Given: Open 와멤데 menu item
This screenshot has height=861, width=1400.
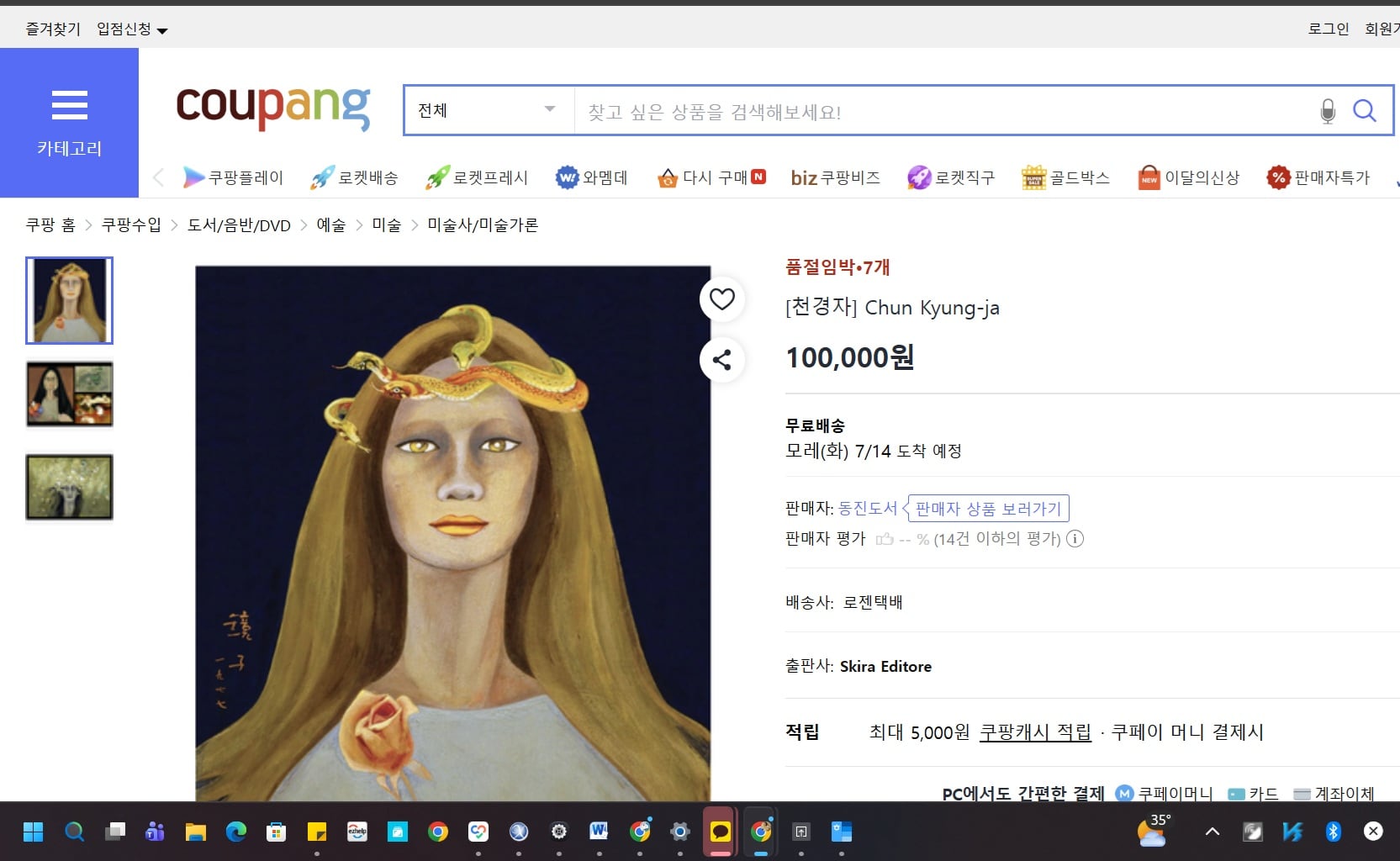Looking at the screenshot, I should (592, 177).
